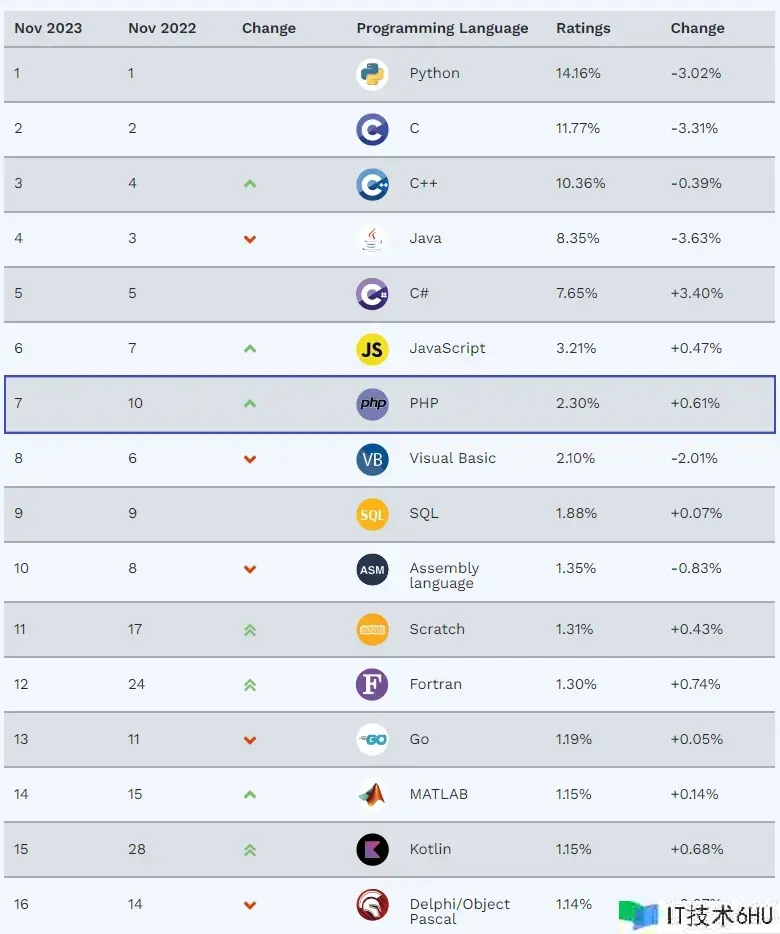Click the green up arrow in C++ row
780x934 pixels.
tap(250, 184)
